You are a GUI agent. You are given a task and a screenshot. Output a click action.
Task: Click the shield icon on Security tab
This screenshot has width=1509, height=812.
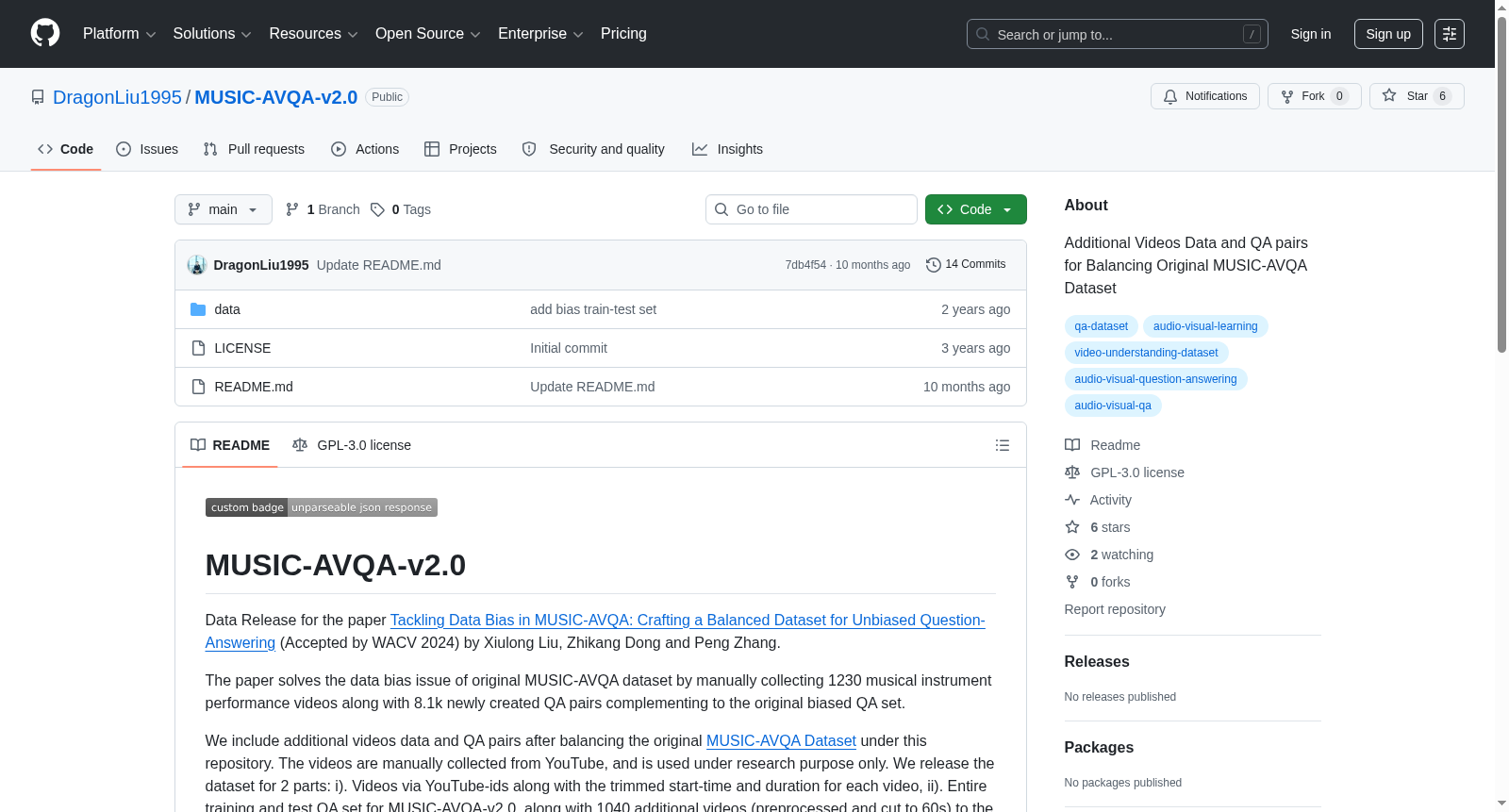point(529,149)
